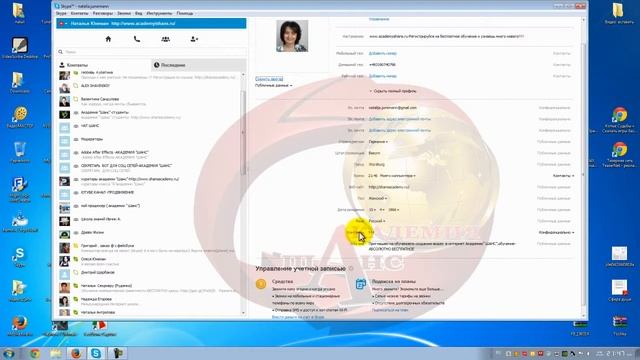Open the gender dropdown showing Женский
The height and width of the screenshot is (360, 640).
tap(378, 198)
